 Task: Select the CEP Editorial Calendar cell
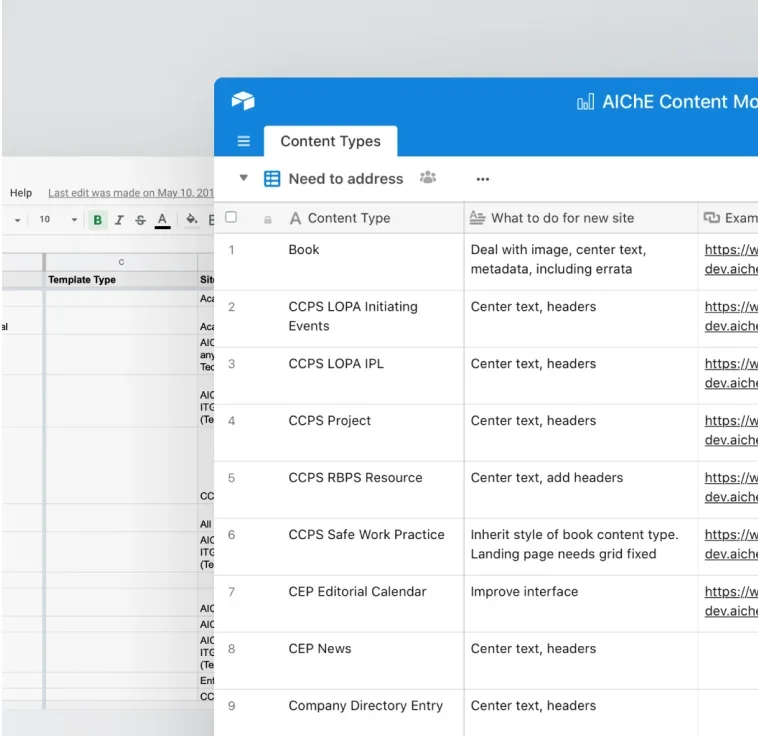pyautogui.click(x=375, y=604)
